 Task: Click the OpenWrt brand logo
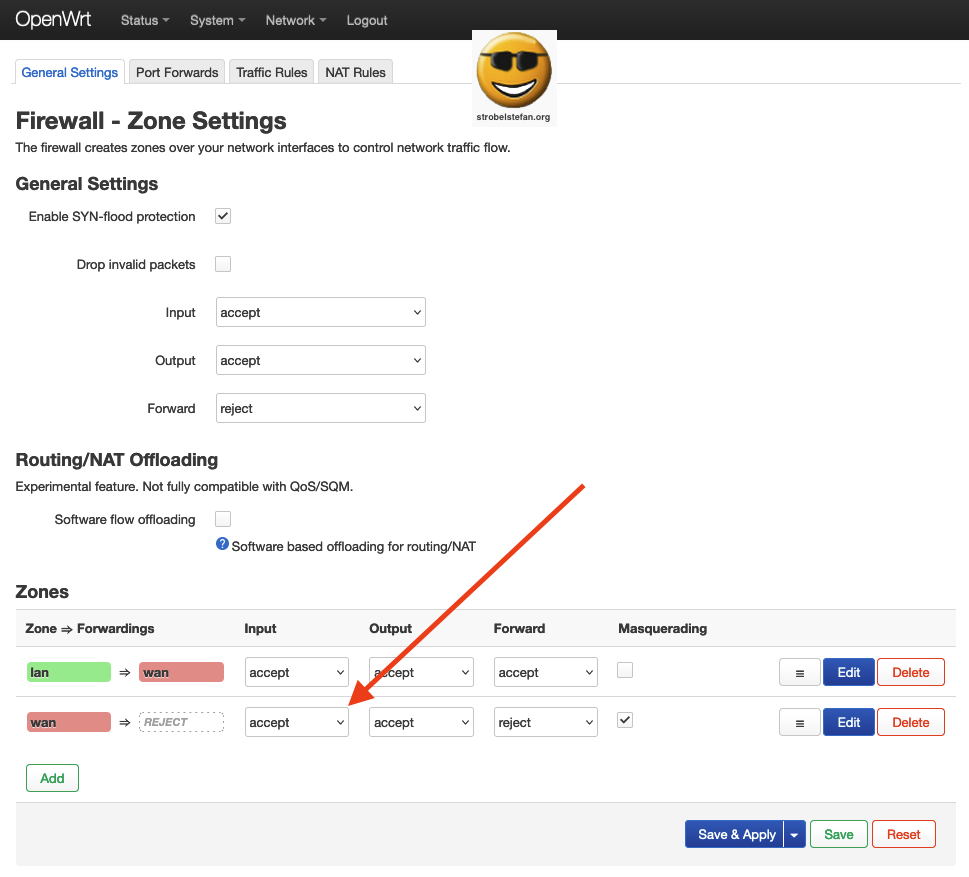(52, 20)
